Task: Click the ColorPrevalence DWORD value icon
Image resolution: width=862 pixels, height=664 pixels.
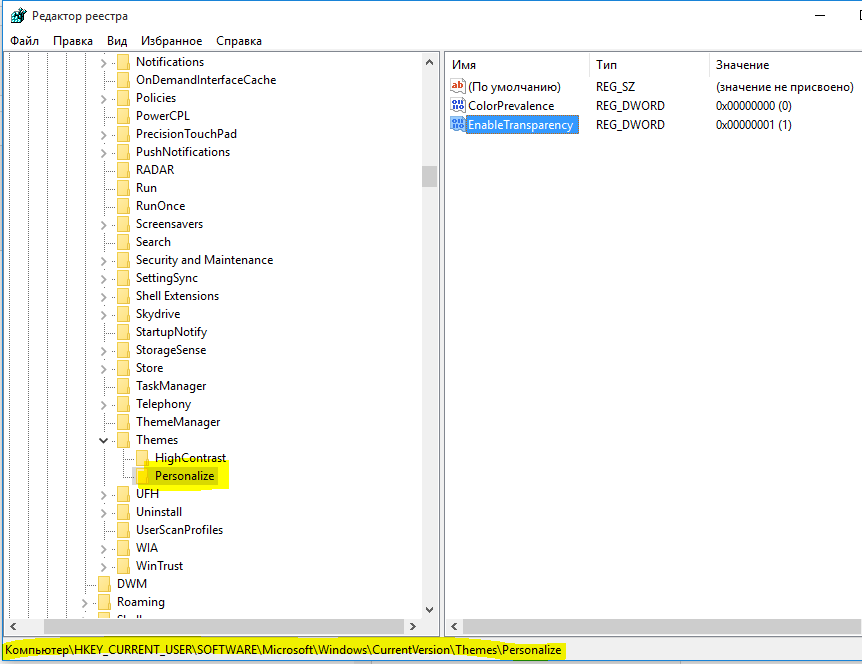Action: [x=458, y=106]
